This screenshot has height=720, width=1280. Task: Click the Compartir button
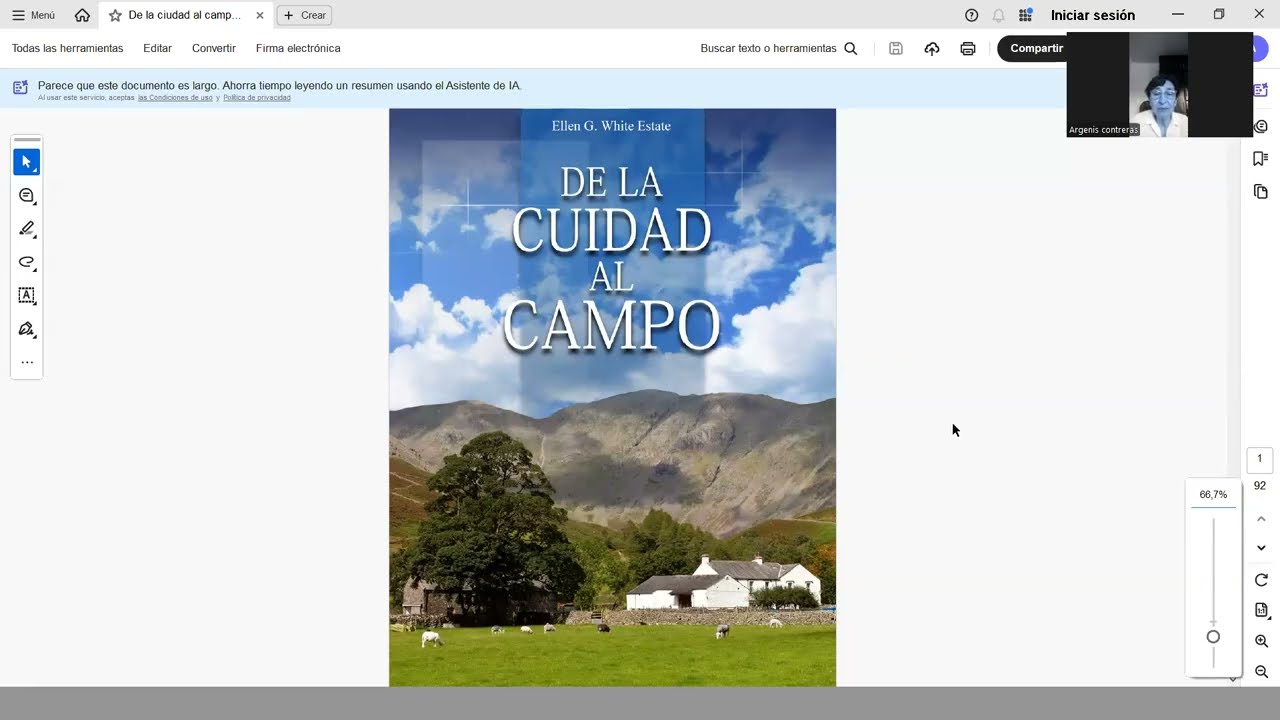[x=1036, y=48]
